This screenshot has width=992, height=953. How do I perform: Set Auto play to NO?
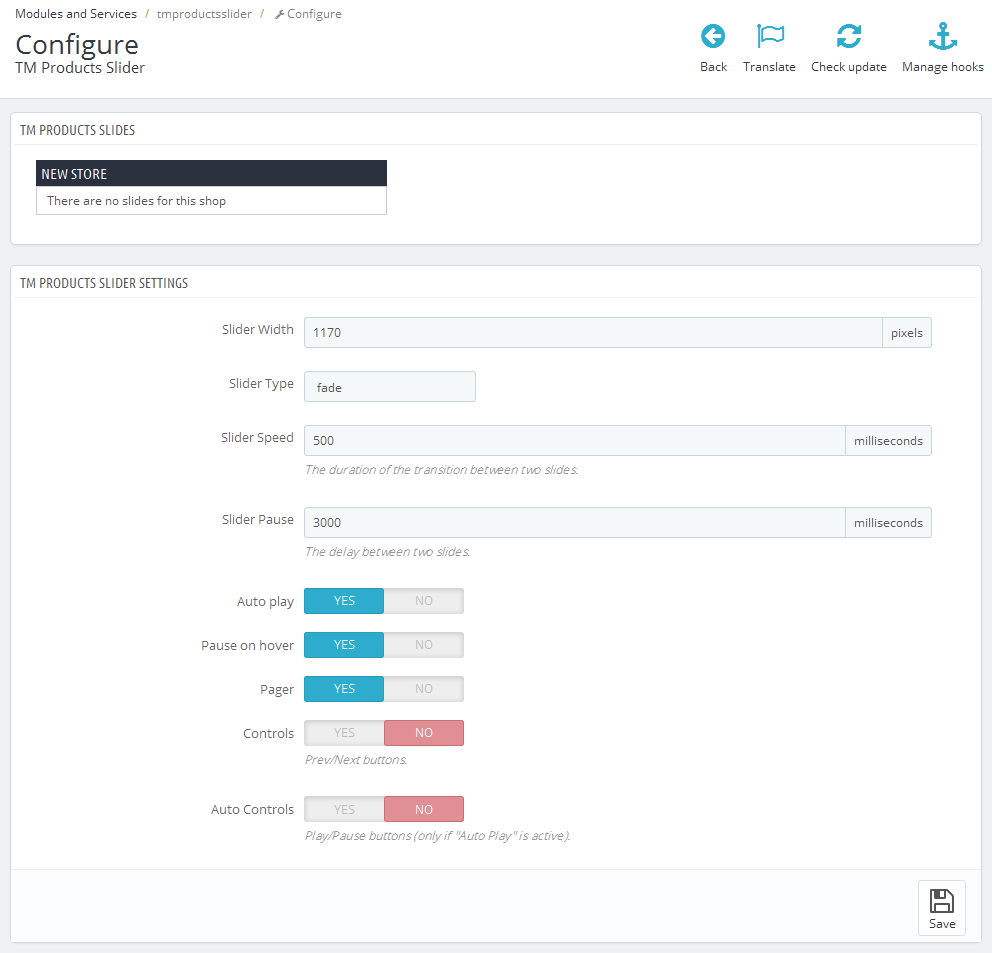(424, 601)
